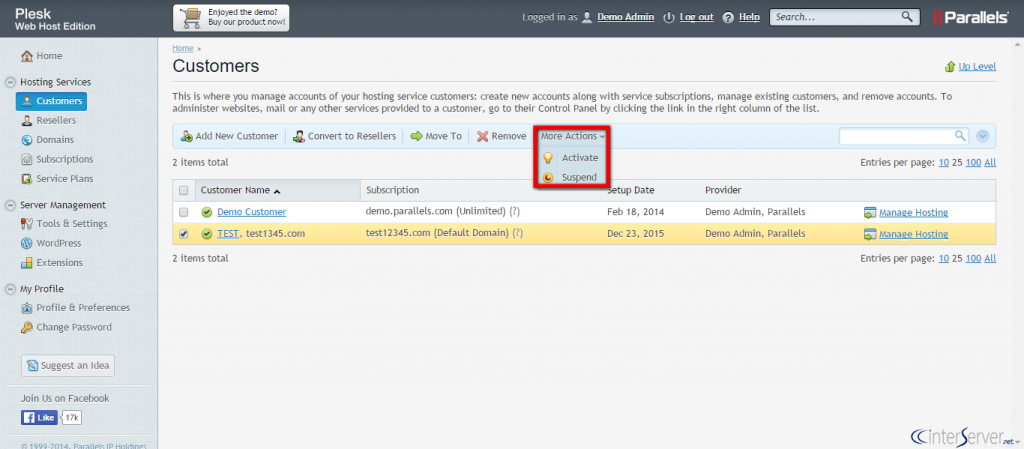Image resolution: width=1024 pixels, height=449 pixels.
Task: Click the Add New Customer icon
Action: [187, 136]
